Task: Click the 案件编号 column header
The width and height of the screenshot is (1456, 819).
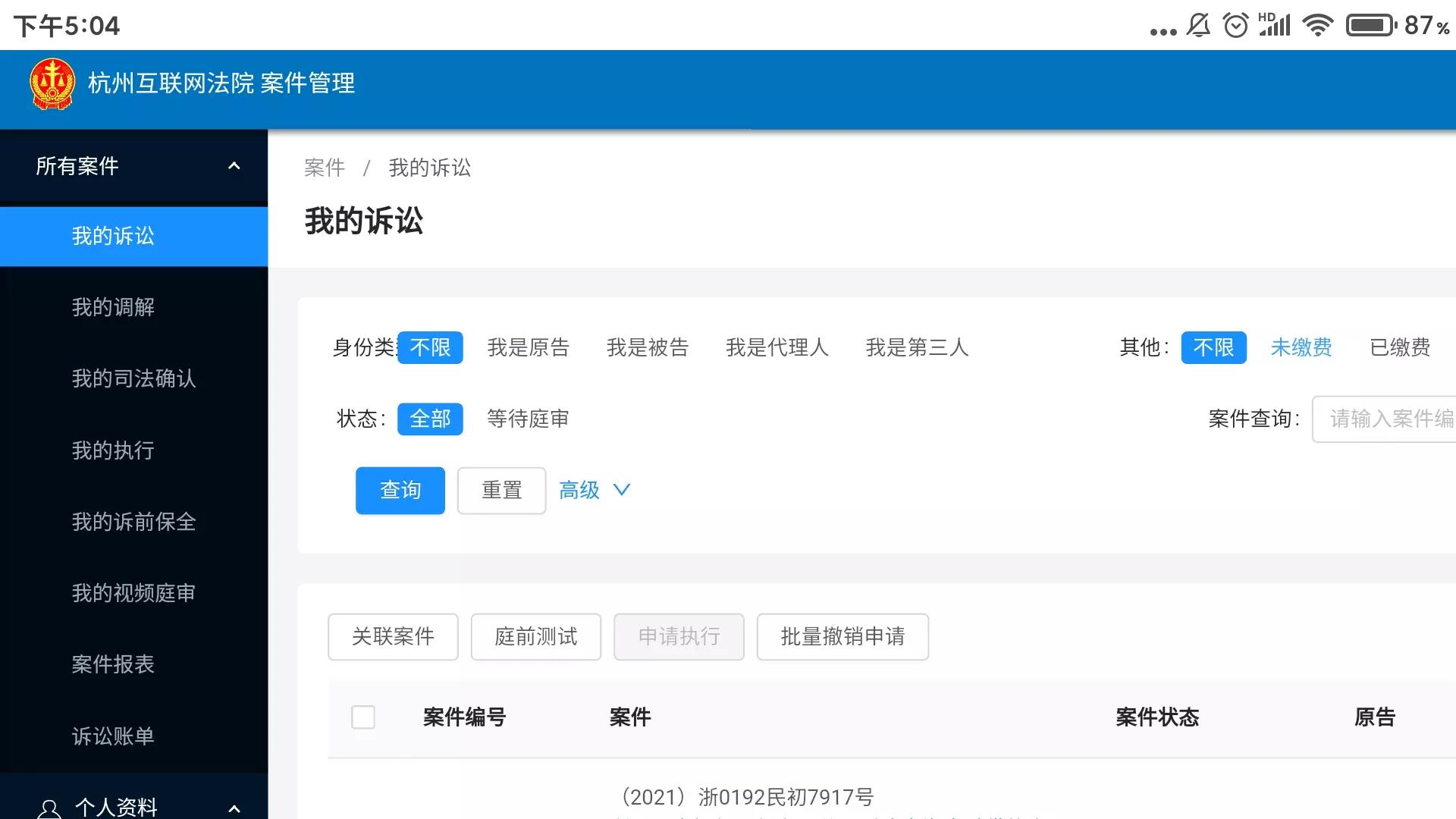Action: [465, 717]
